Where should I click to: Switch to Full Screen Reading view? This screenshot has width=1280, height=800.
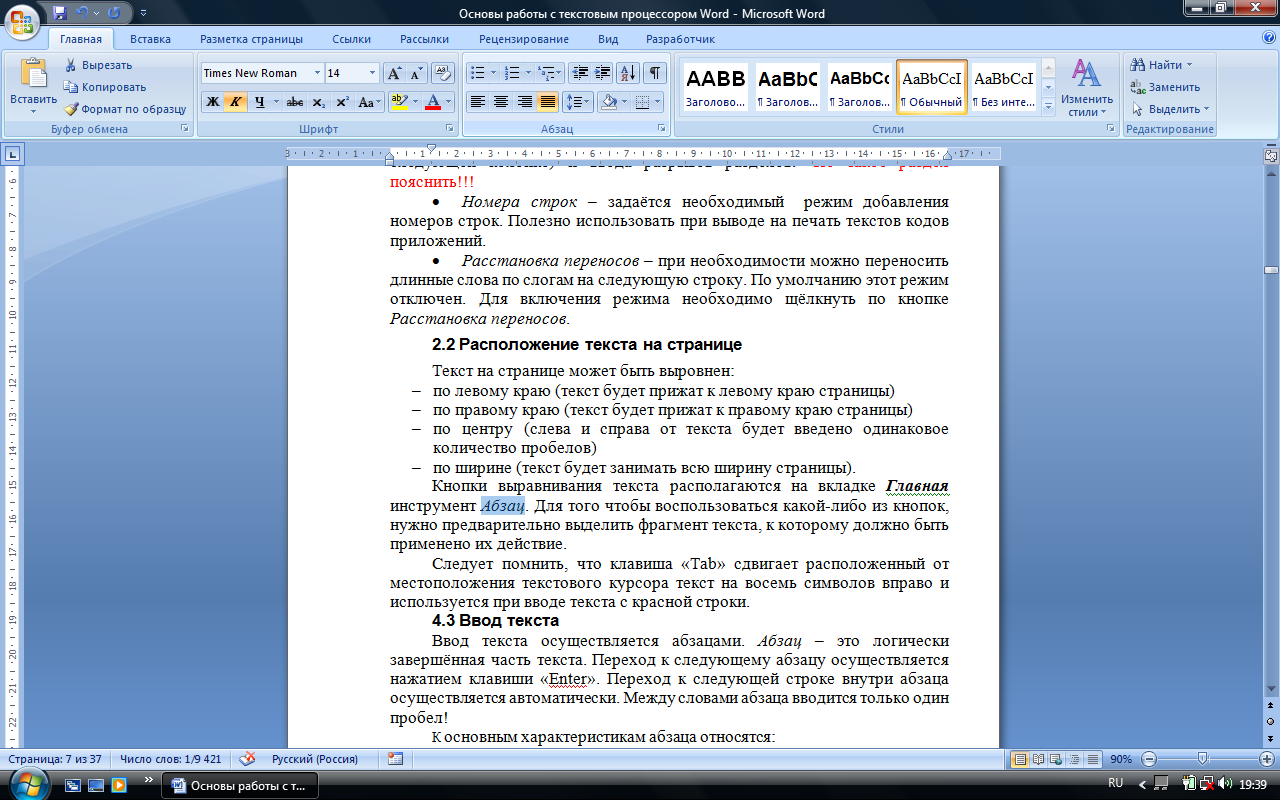[x=1037, y=759]
